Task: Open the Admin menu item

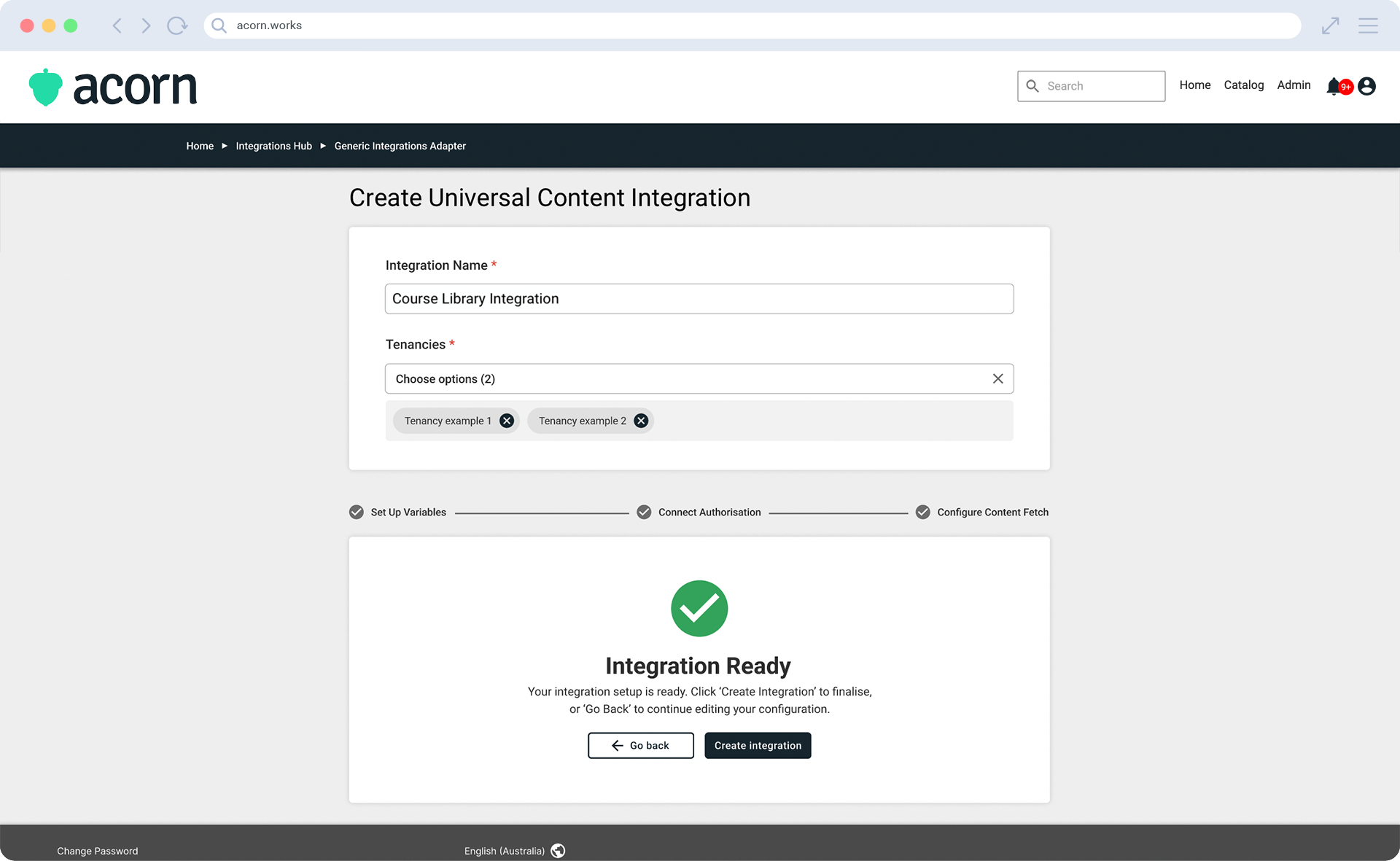Action: [x=1294, y=85]
